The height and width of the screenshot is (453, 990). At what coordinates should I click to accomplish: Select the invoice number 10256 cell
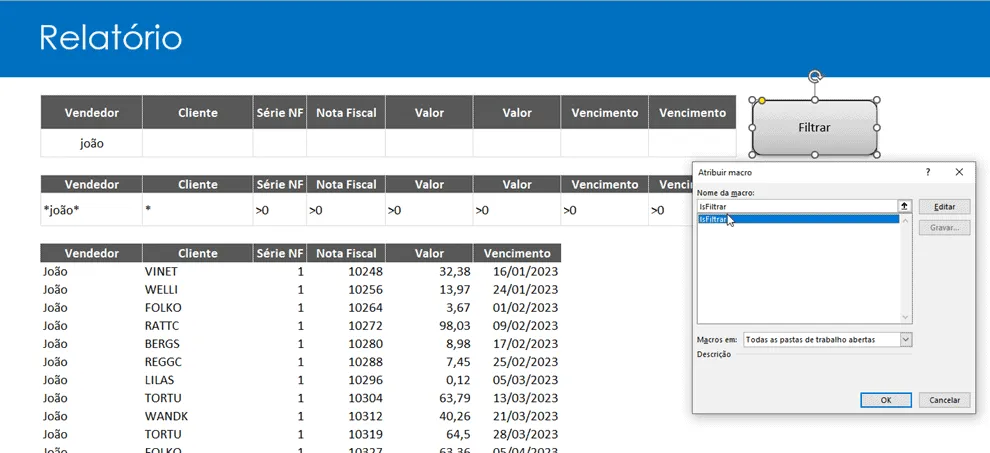click(x=346, y=290)
